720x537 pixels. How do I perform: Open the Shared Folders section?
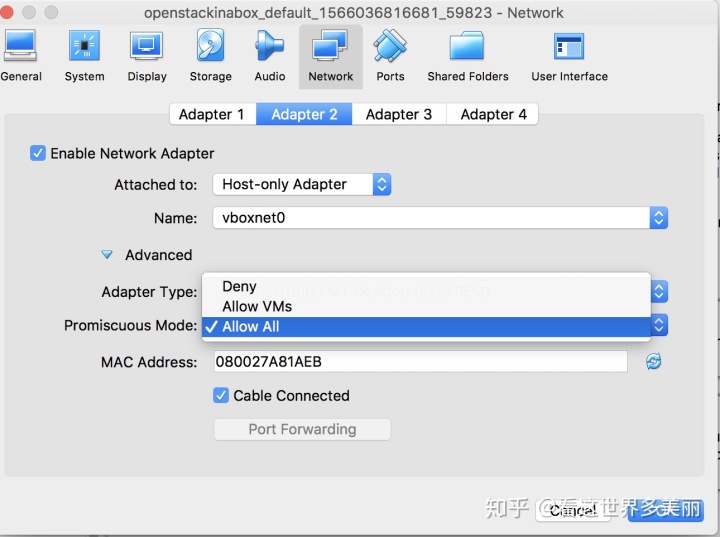[467, 56]
